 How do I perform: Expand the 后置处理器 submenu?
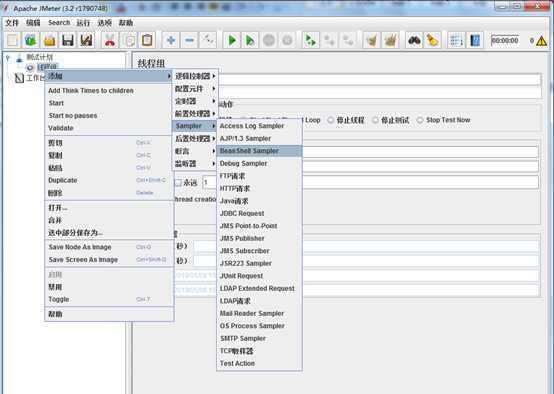[x=195, y=139]
